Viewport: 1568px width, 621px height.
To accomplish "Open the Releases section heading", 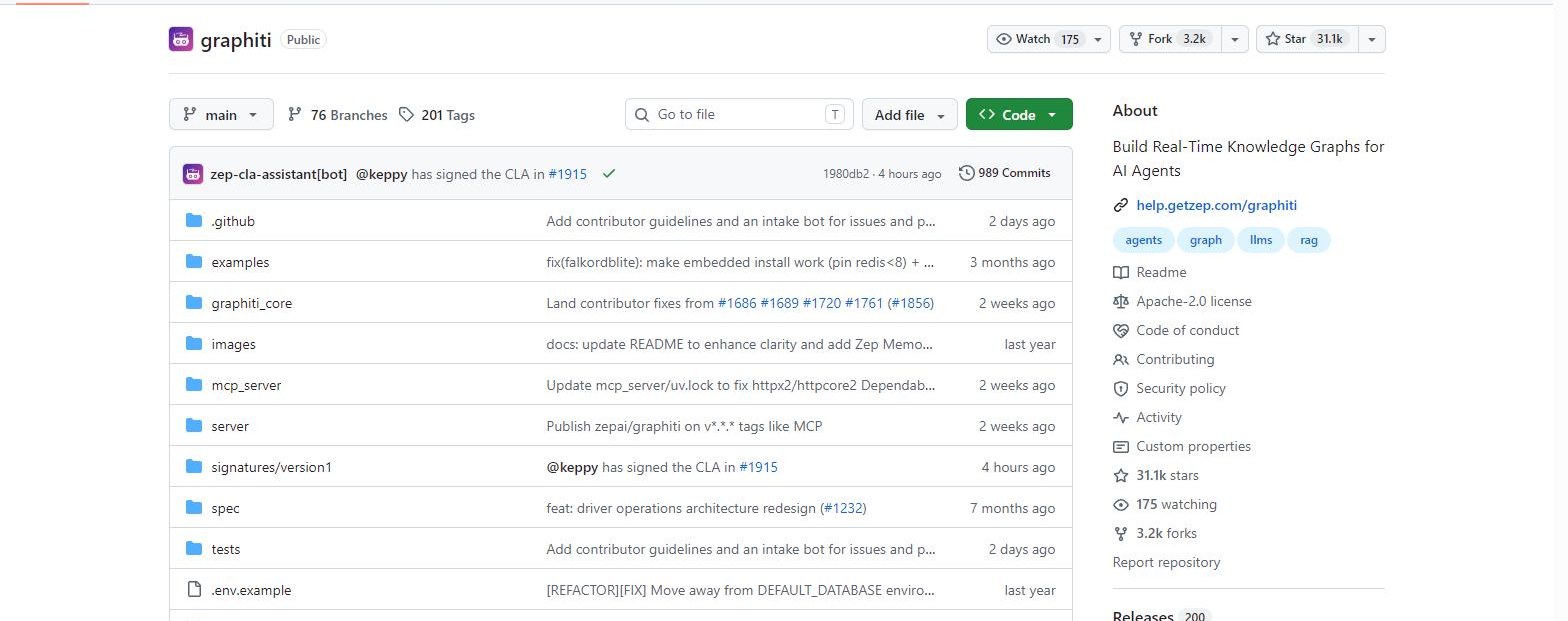I will click(1143, 616).
